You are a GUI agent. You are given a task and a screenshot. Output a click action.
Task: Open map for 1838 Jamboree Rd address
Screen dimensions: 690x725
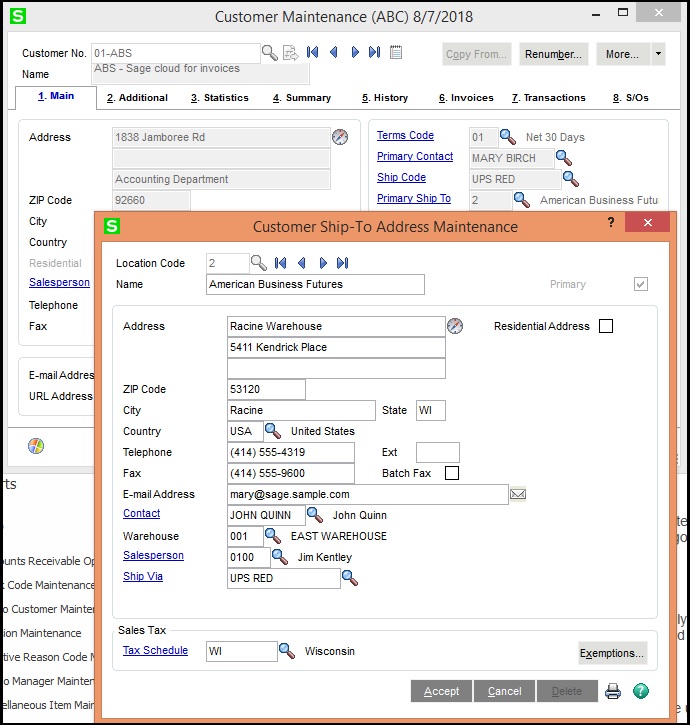pos(340,137)
